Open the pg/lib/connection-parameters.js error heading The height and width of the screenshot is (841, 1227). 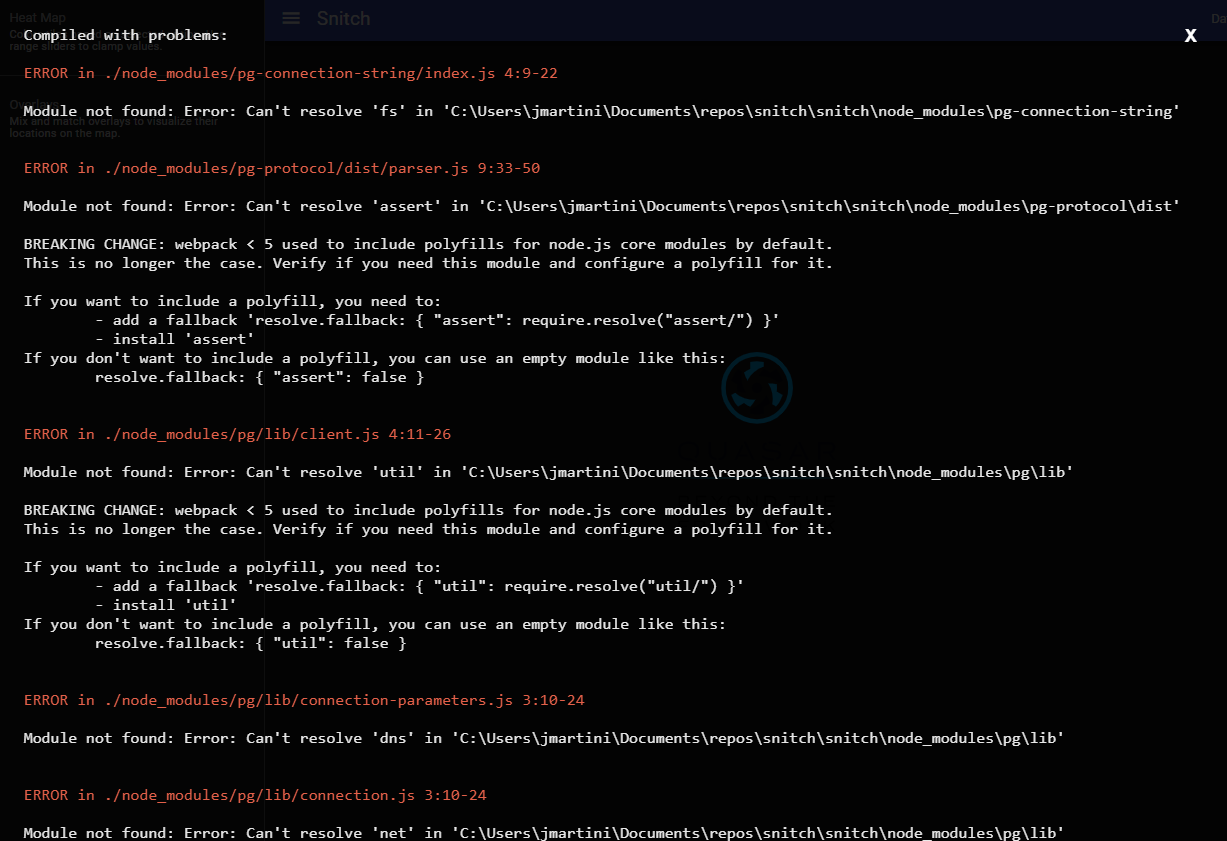click(x=303, y=700)
